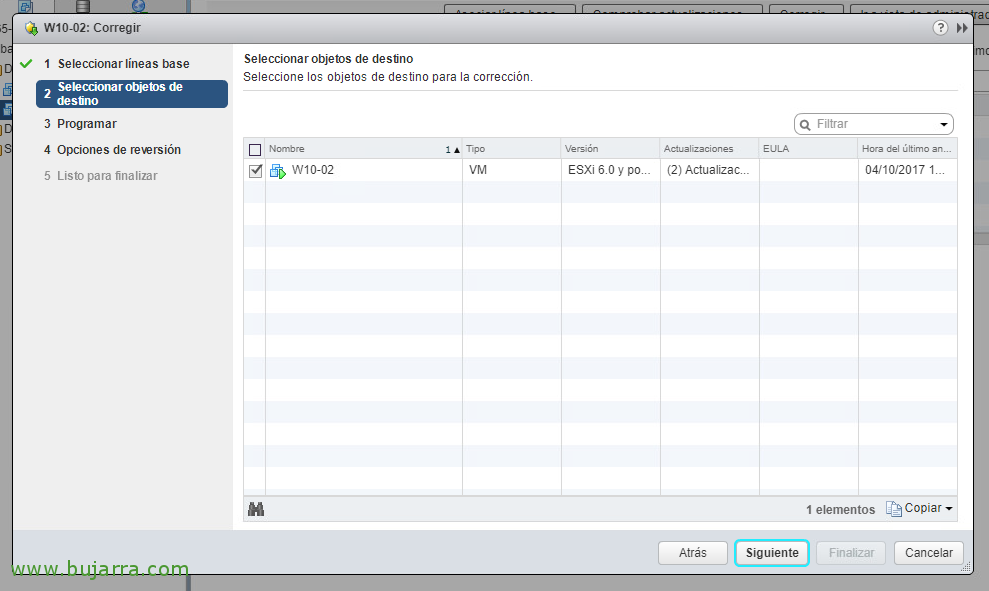Click the disabled Finalizar button
The height and width of the screenshot is (591, 989).
coord(851,553)
